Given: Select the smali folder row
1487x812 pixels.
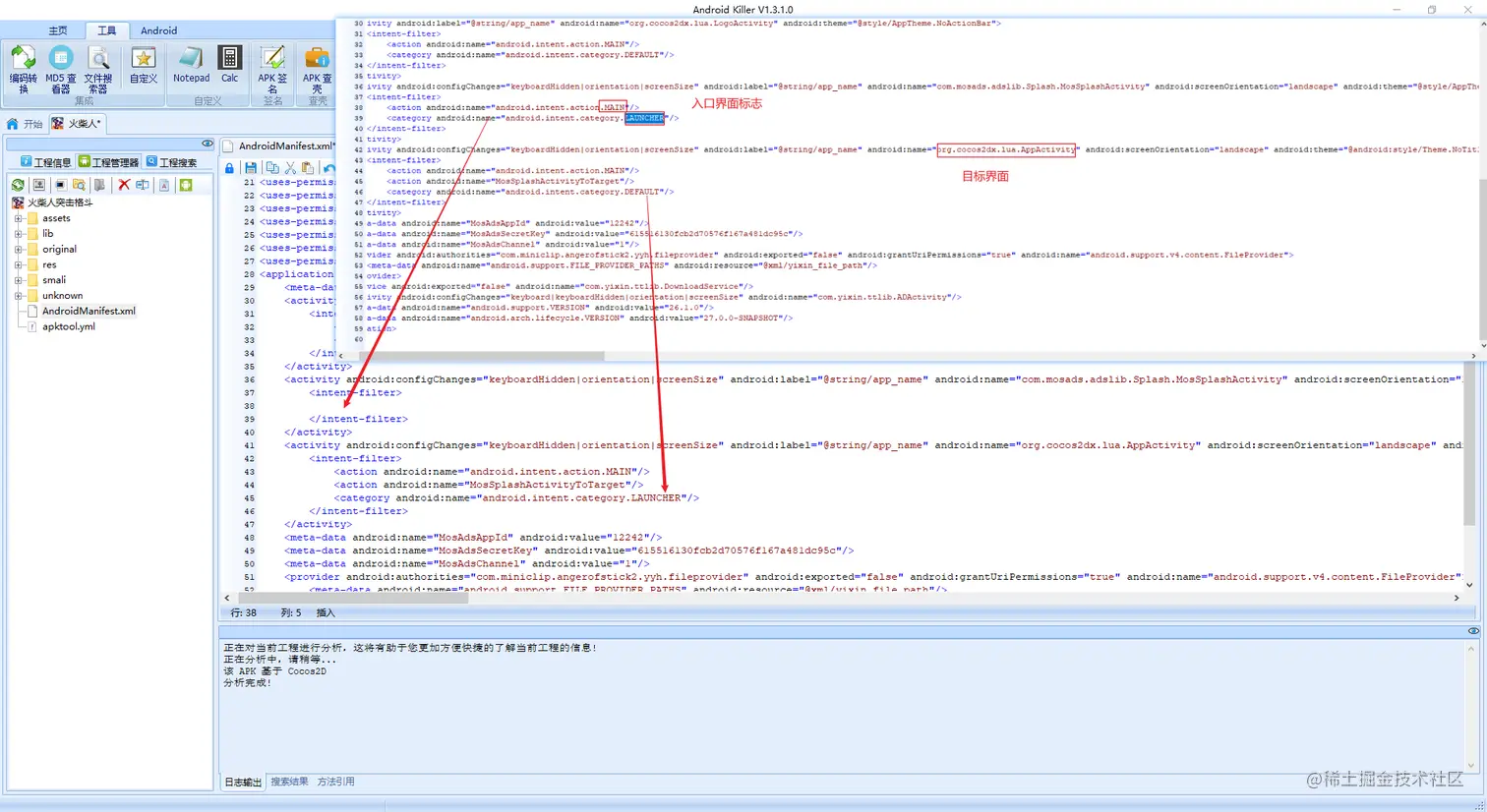Looking at the screenshot, I should click(x=54, y=280).
